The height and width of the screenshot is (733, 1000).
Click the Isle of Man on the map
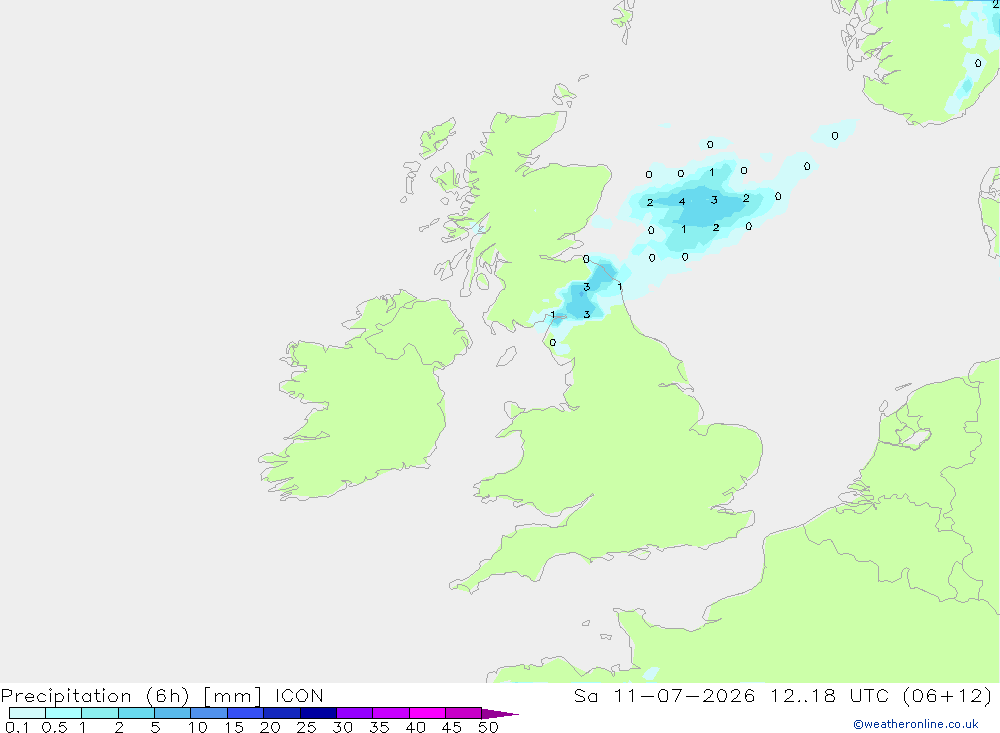pos(506,356)
